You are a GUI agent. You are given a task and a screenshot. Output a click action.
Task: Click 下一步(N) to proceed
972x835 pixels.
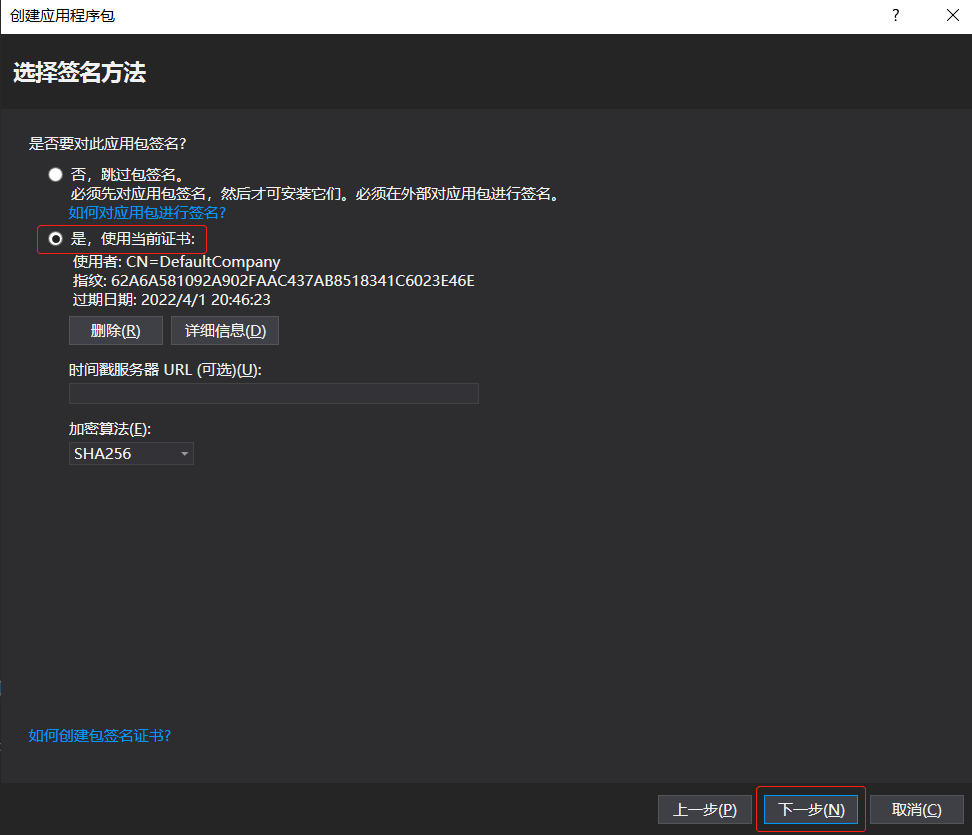click(x=810, y=809)
